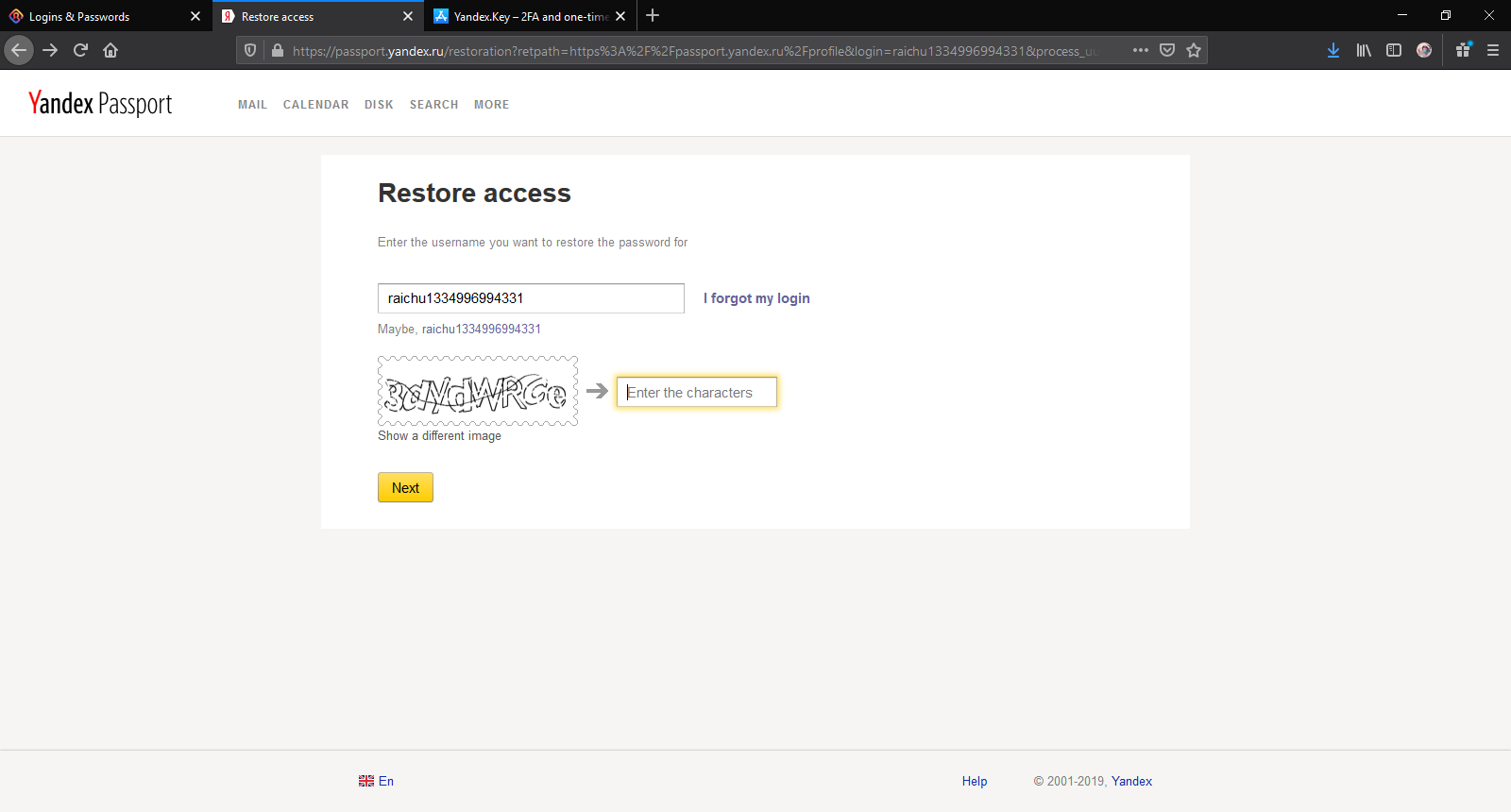Click the username input field
1511x812 pixels.
point(531,298)
